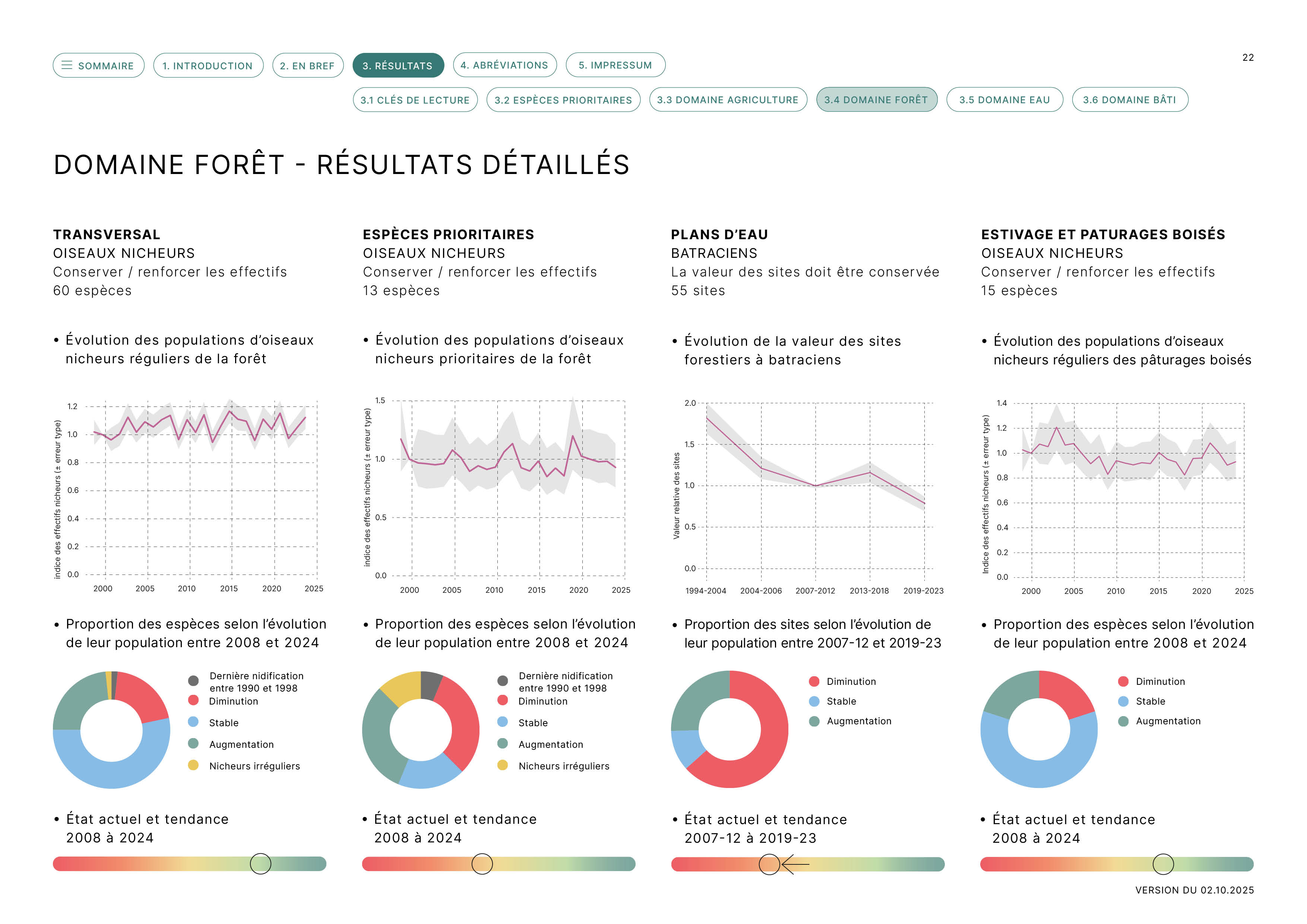Click the hamburger icon in the Sommaire button
Viewport: 1307px width, 924px height.
pos(67,66)
